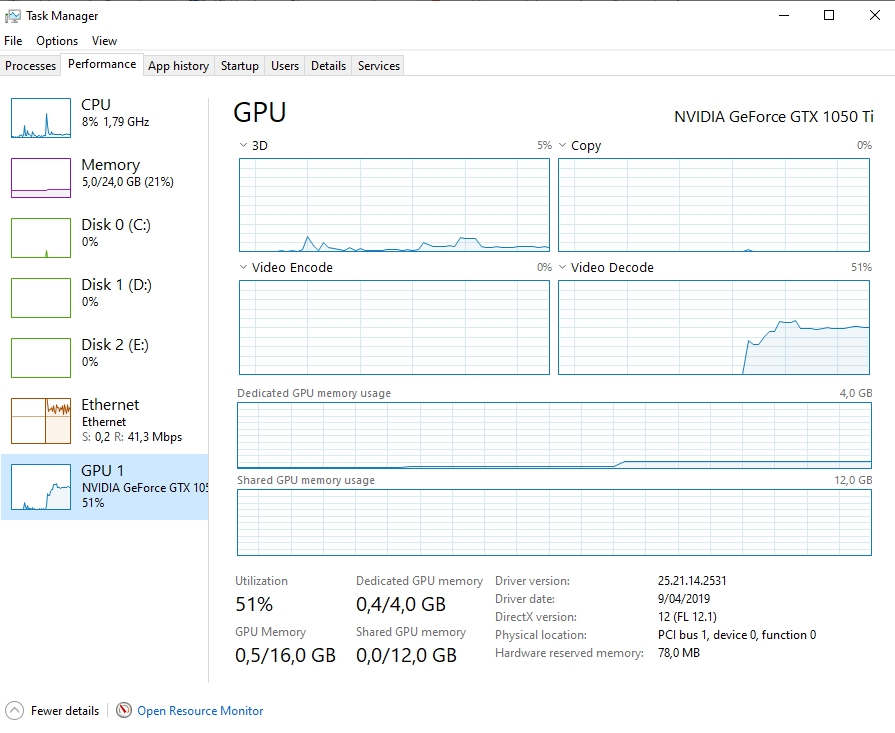This screenshot has width=895, height=733.
Task: Select the CPU usage graph thumbnail
Action: pos(41,118)
